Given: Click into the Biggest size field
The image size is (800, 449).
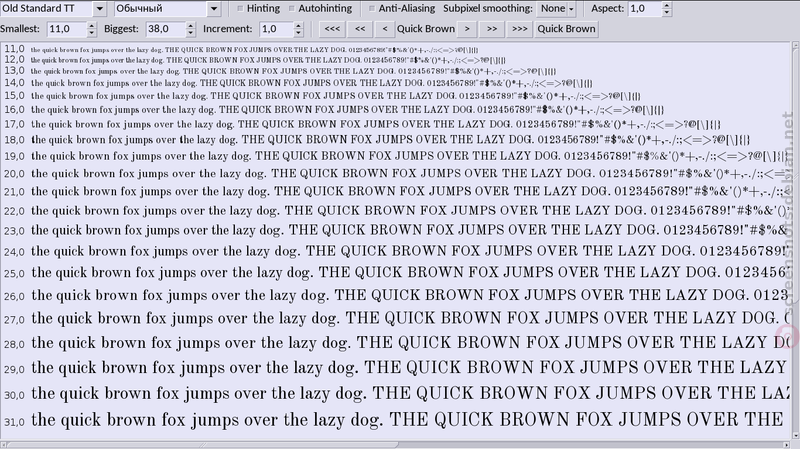Looking at the screenshot, I should coord(166,29).
